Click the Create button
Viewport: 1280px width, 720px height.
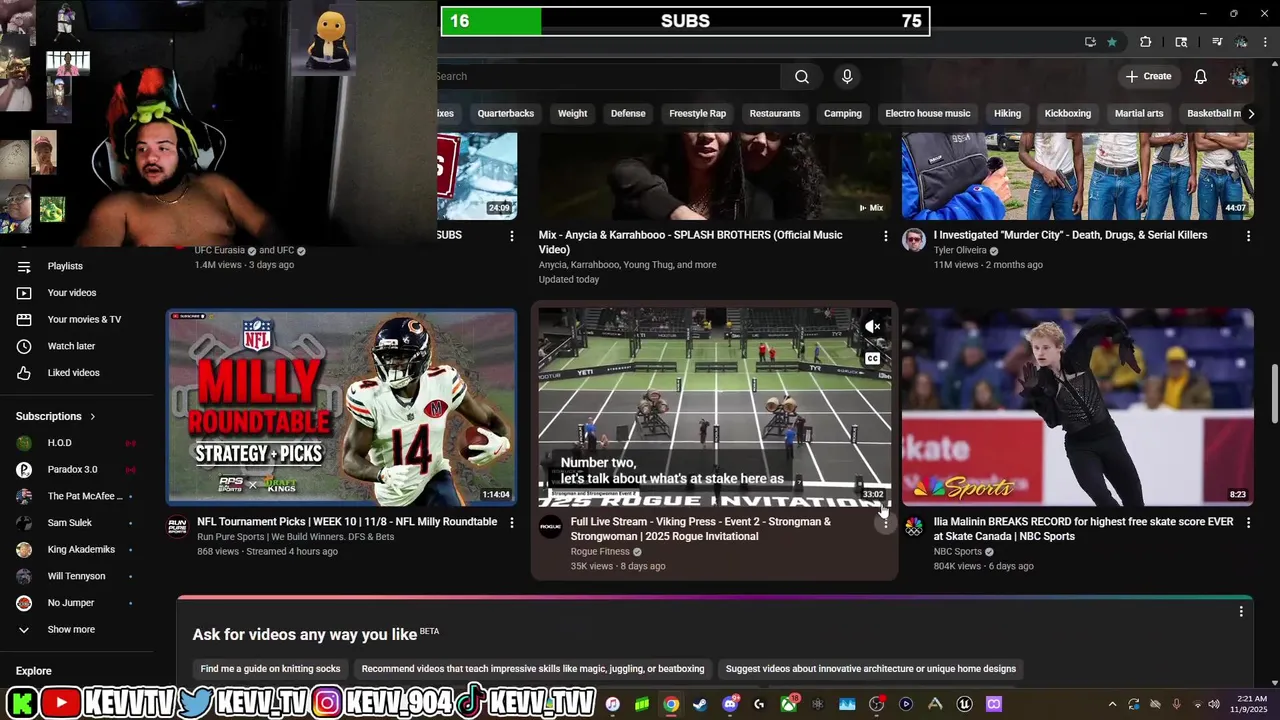[x=1148, y=77]
